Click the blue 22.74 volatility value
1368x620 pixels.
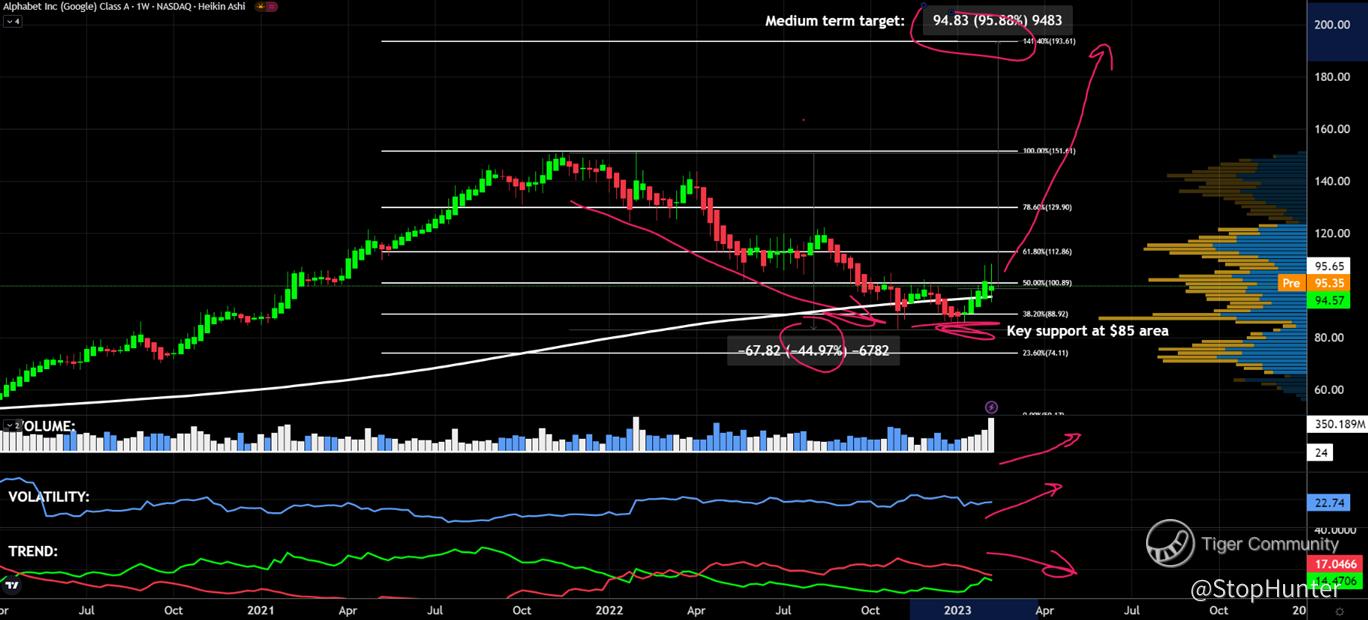1328,504
